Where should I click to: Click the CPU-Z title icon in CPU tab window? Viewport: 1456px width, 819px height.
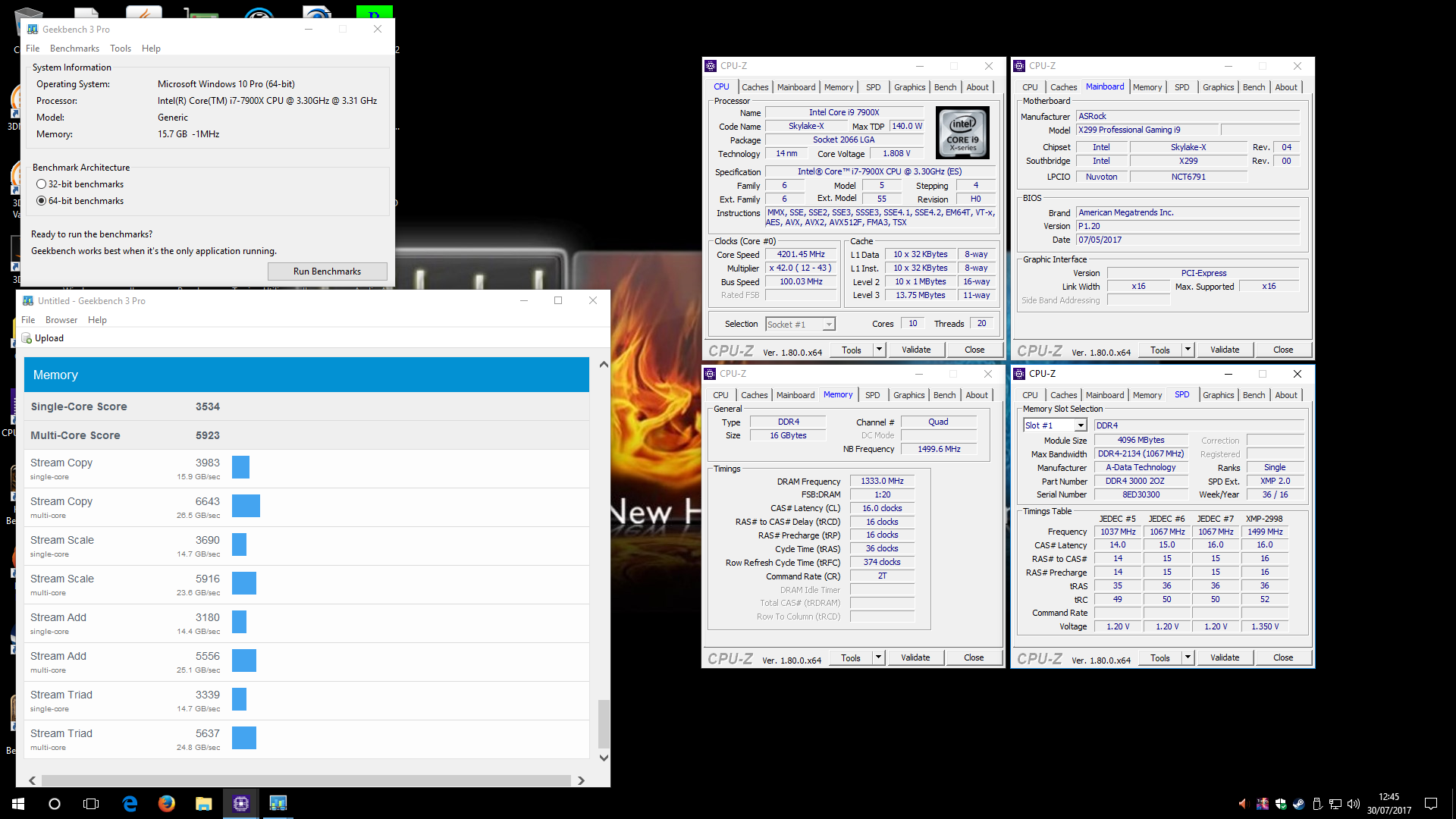tap(711, 66)
